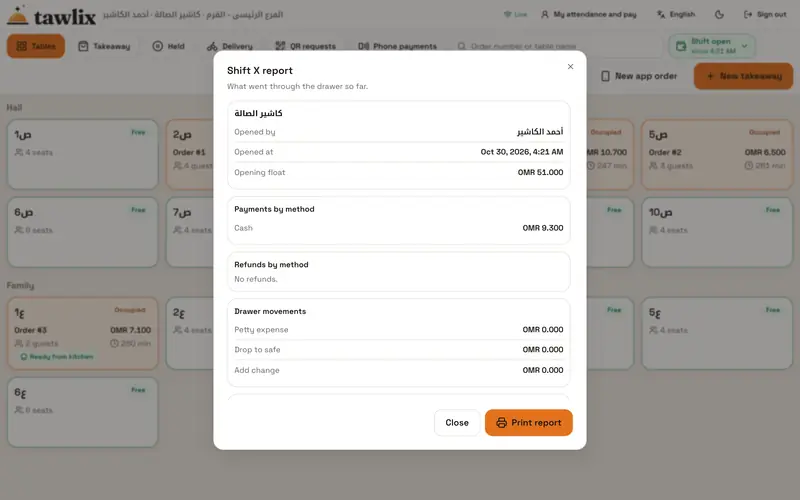Select occupied family table with Order #3
800x500 pixels.
coord(83,334)
